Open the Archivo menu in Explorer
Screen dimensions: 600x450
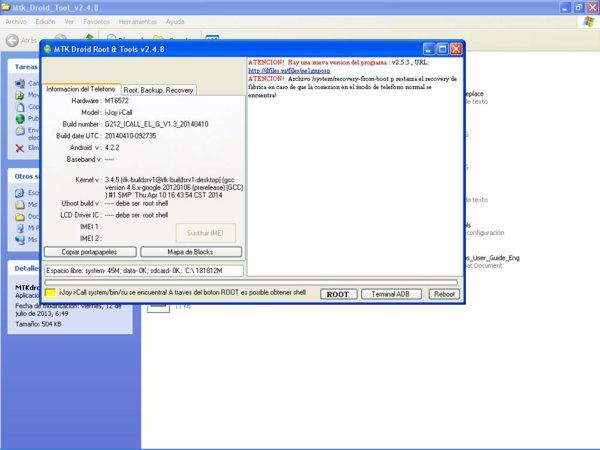[16, 22]
